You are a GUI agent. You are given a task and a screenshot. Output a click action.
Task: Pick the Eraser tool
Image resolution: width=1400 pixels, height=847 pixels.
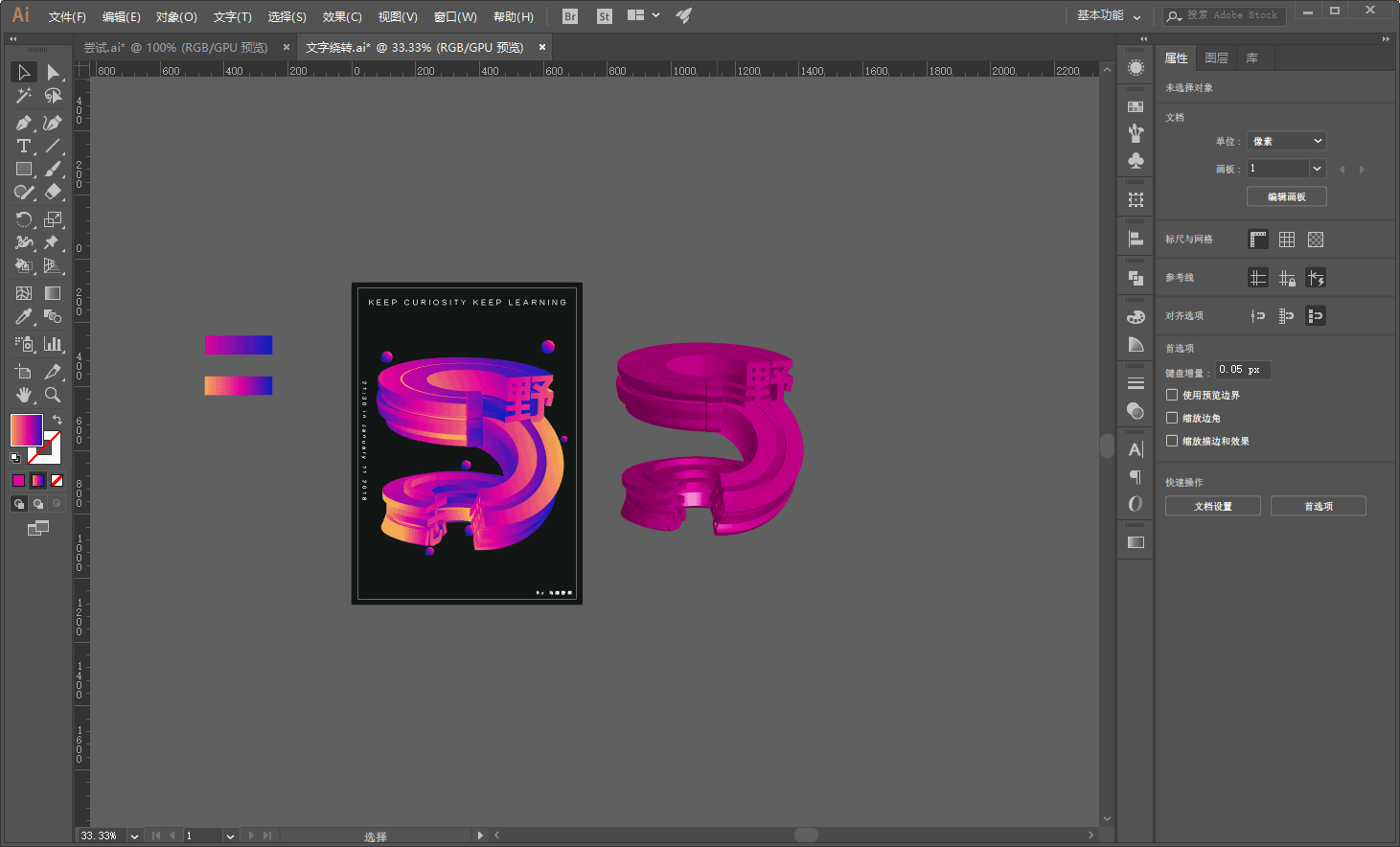[53, 192]
